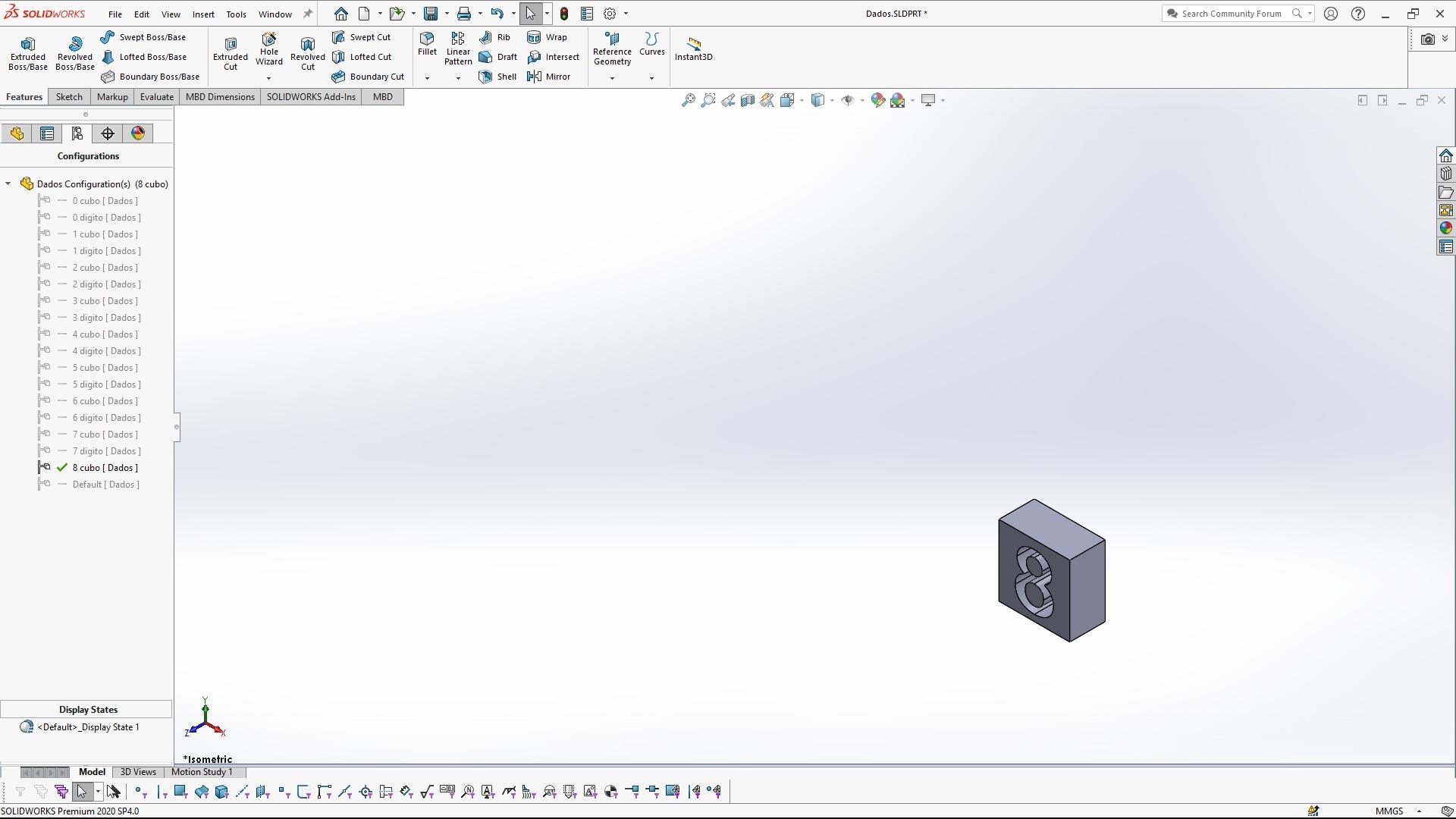
Task: Open the Appearances task pane icon
Action: pyautogui.click(x=1446, y=228)
